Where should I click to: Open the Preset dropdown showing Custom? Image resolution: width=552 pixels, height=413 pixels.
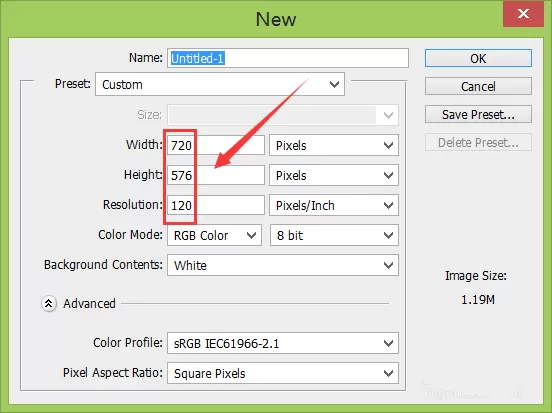click(220, 85)
